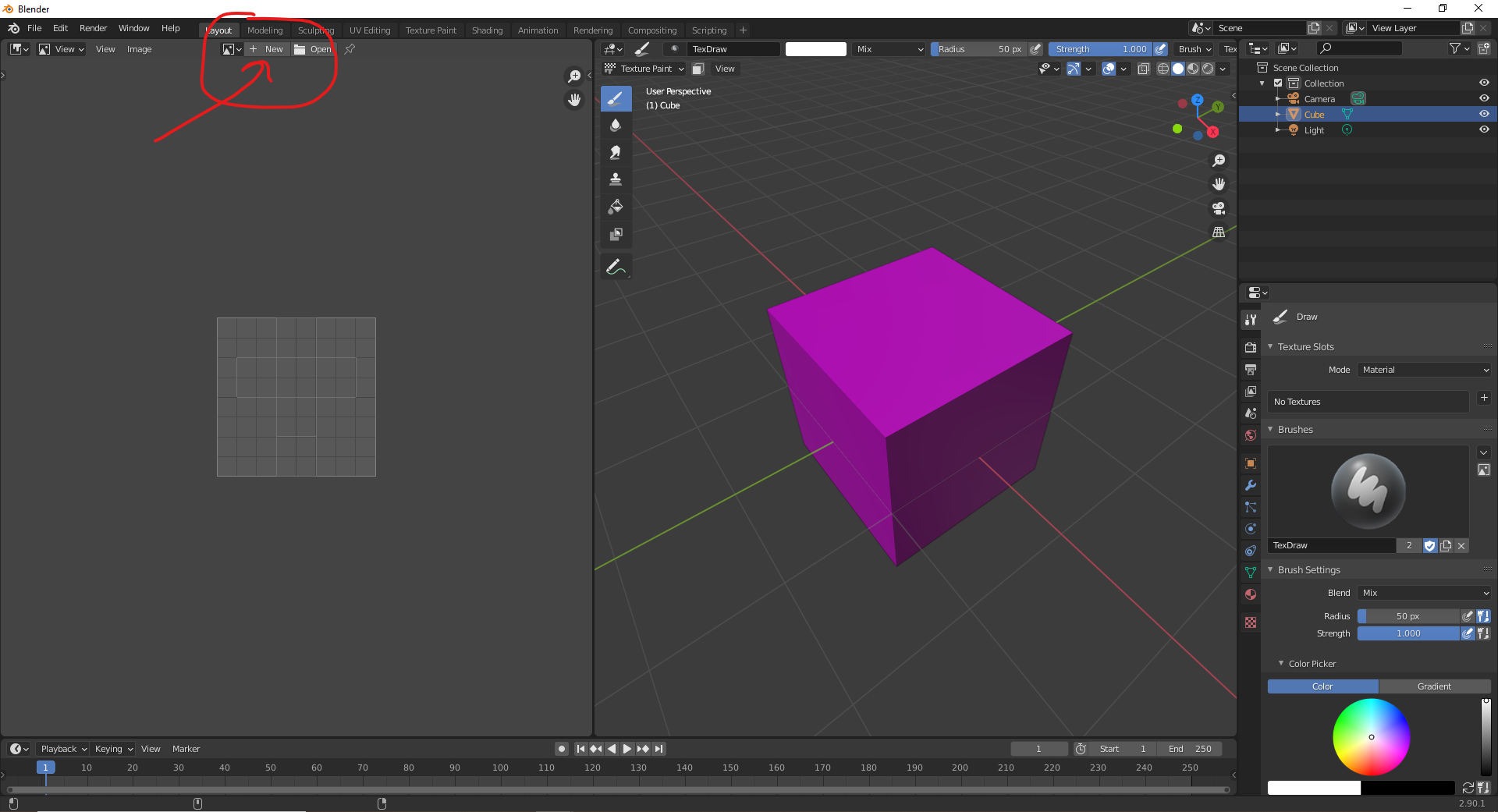The height and width of the screenshot is (812, 1498).
Task: Select the Draw brush tool
Action: pyautogui.click(x=616, y=98)
